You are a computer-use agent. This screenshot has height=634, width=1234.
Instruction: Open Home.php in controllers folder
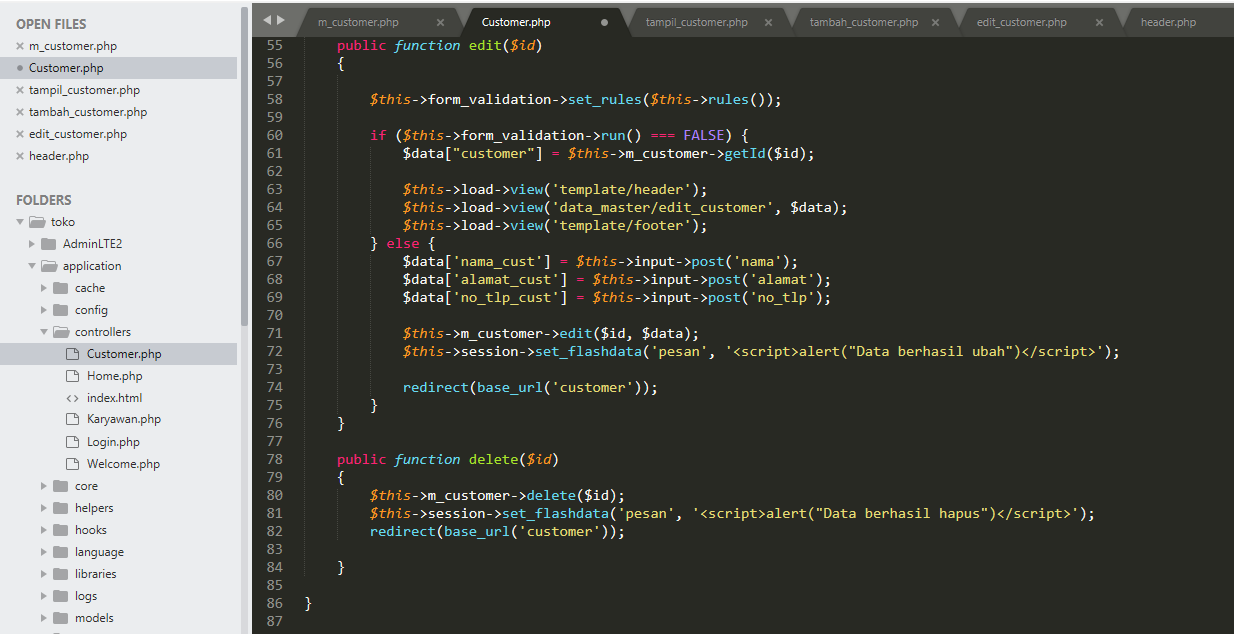[115, 376]
